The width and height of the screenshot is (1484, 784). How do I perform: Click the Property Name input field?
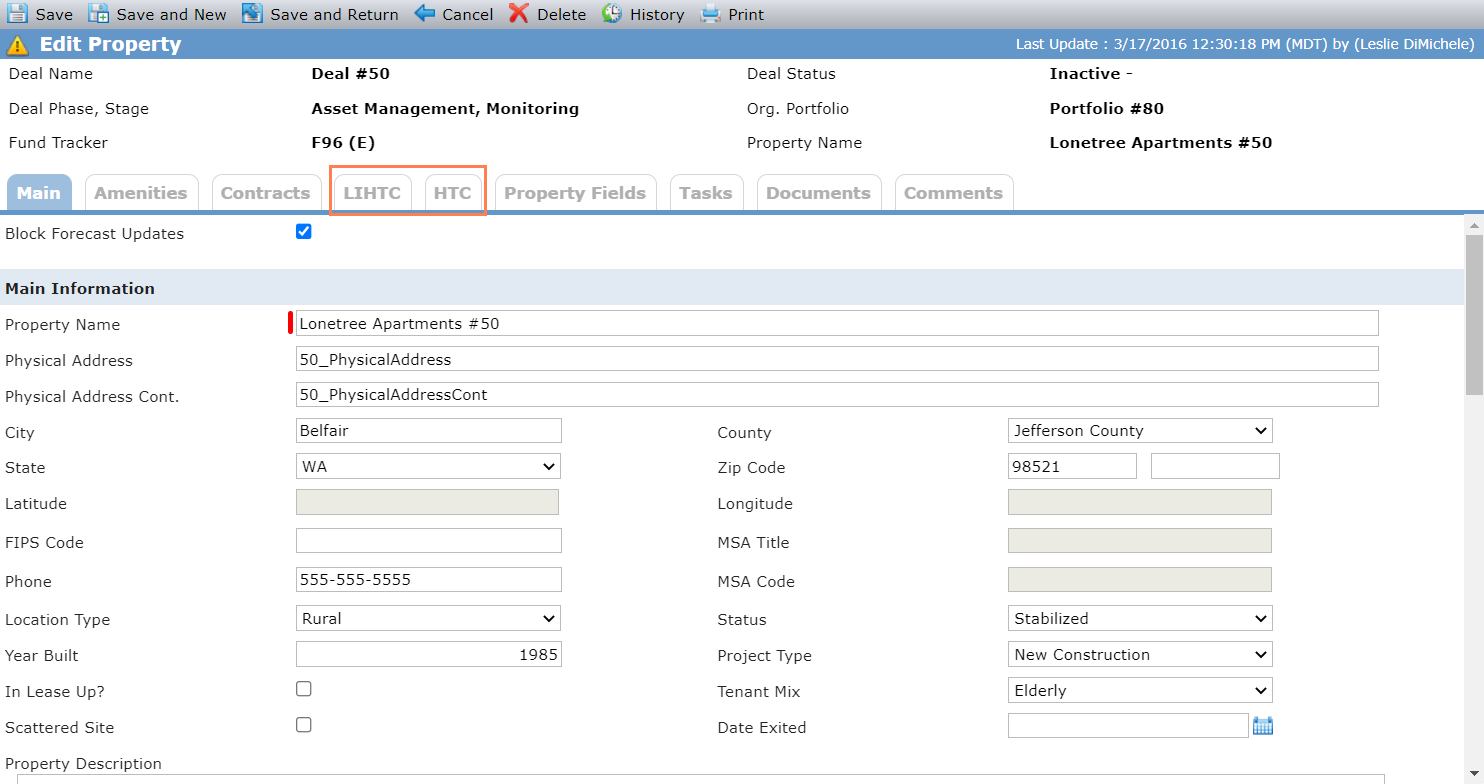click(x=837, y=323)
